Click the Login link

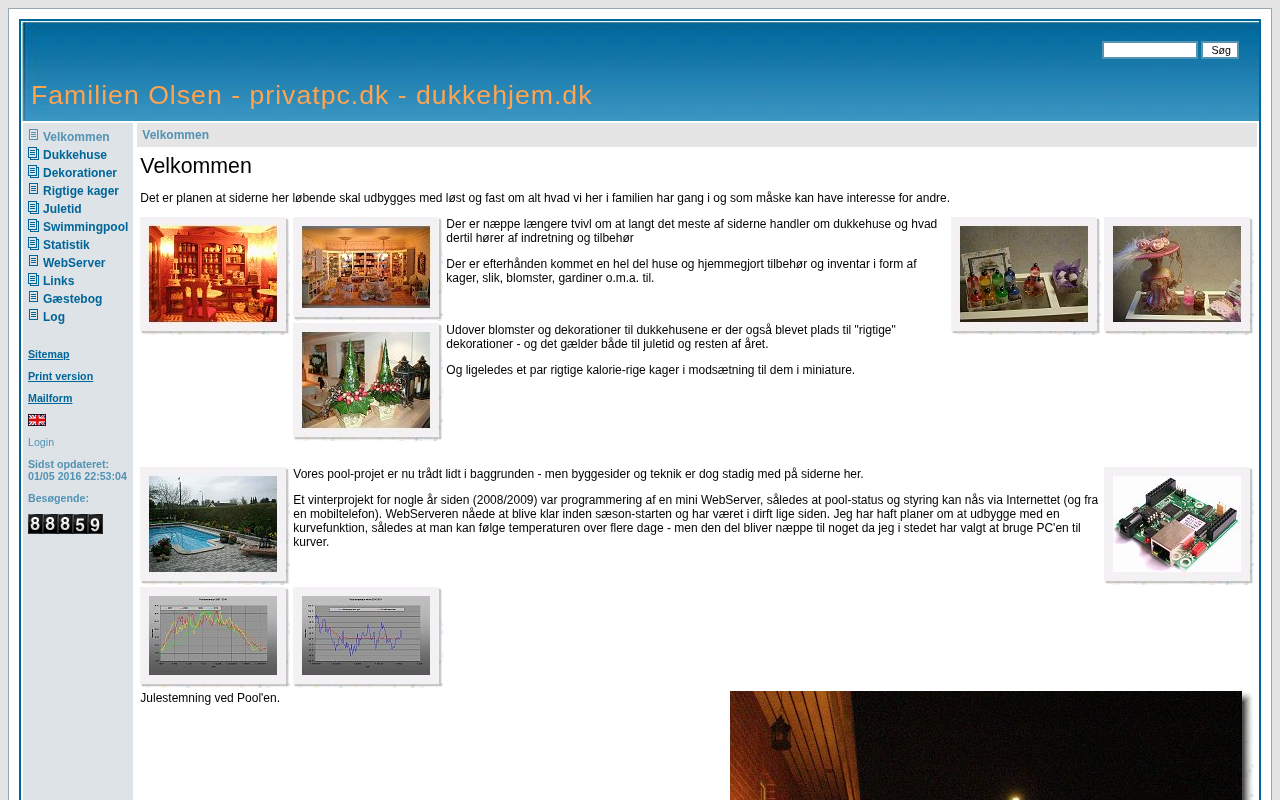coord(41,442)
